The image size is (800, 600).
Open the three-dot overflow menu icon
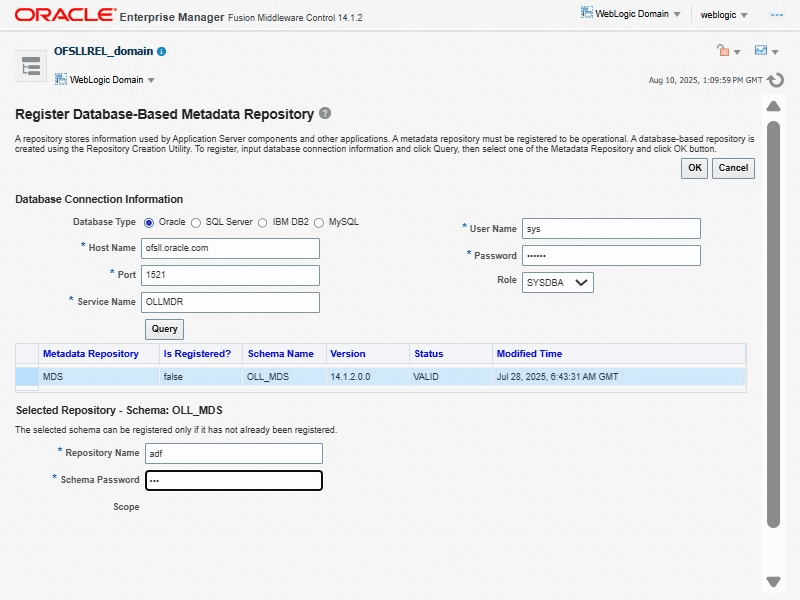(777, 15)
